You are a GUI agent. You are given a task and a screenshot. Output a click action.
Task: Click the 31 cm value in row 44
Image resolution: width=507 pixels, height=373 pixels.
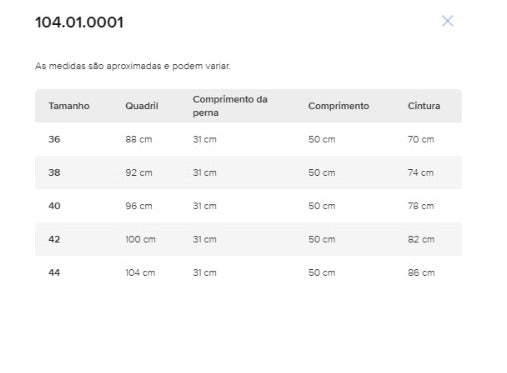tap(204, 273)
